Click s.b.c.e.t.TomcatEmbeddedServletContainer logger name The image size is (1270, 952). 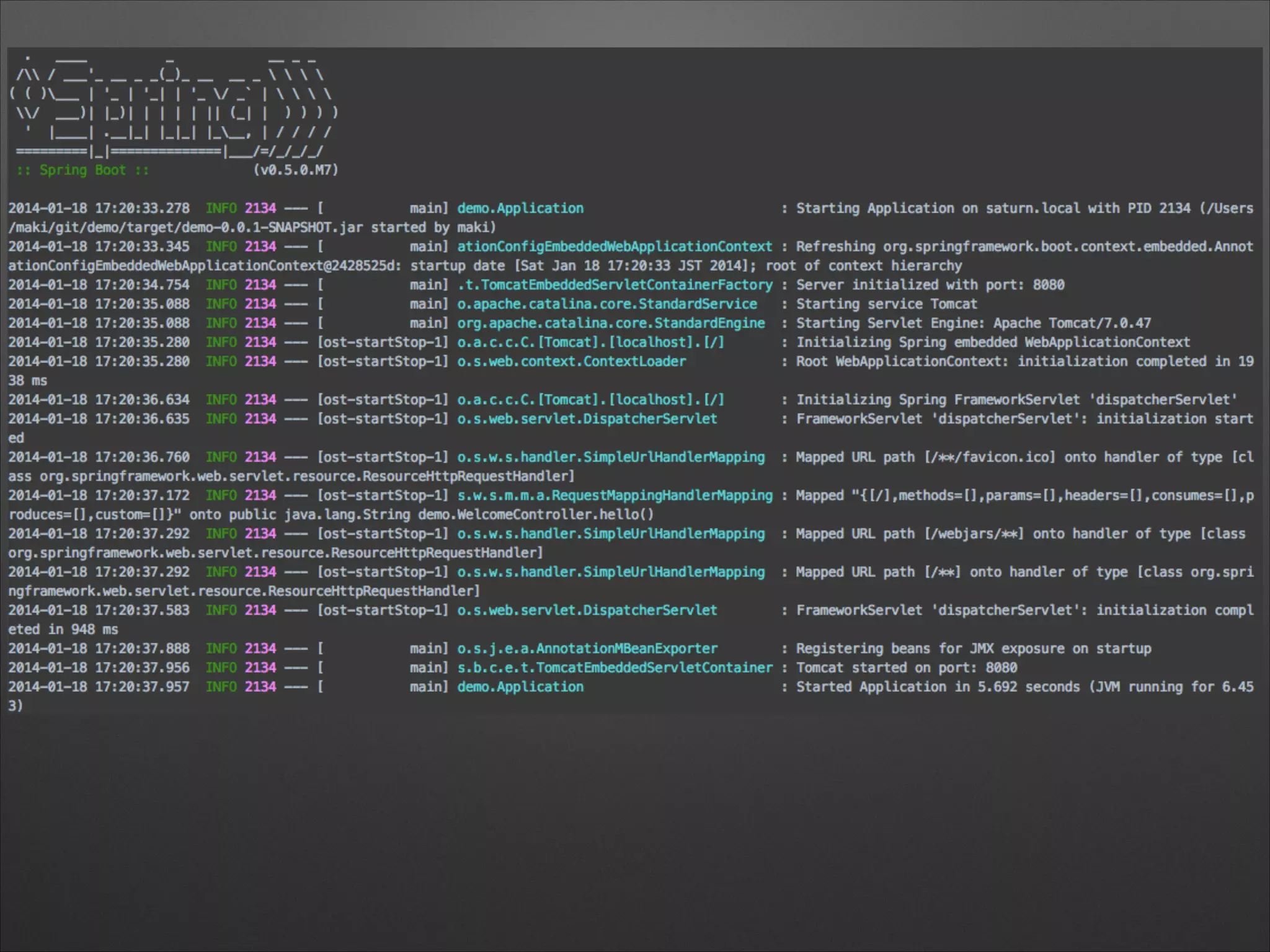615,668
